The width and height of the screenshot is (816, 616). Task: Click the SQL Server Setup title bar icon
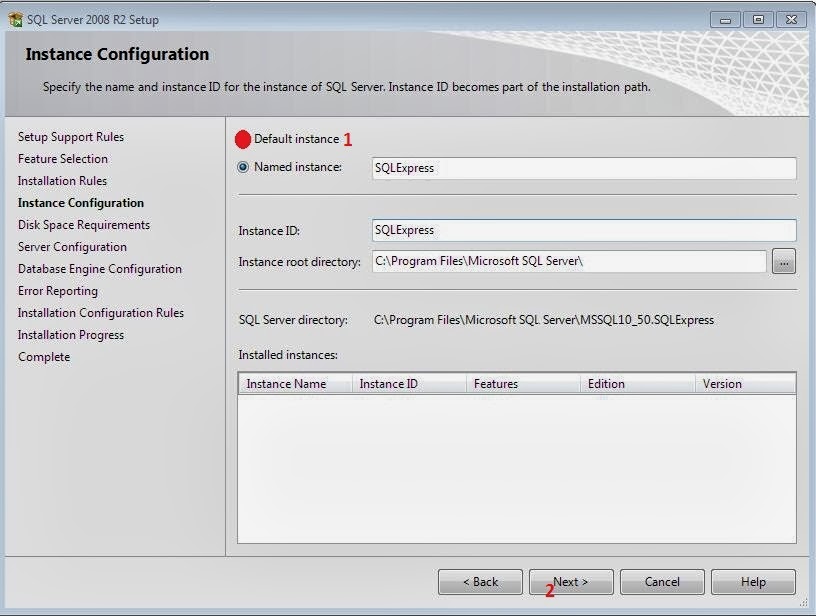[16, 20]
